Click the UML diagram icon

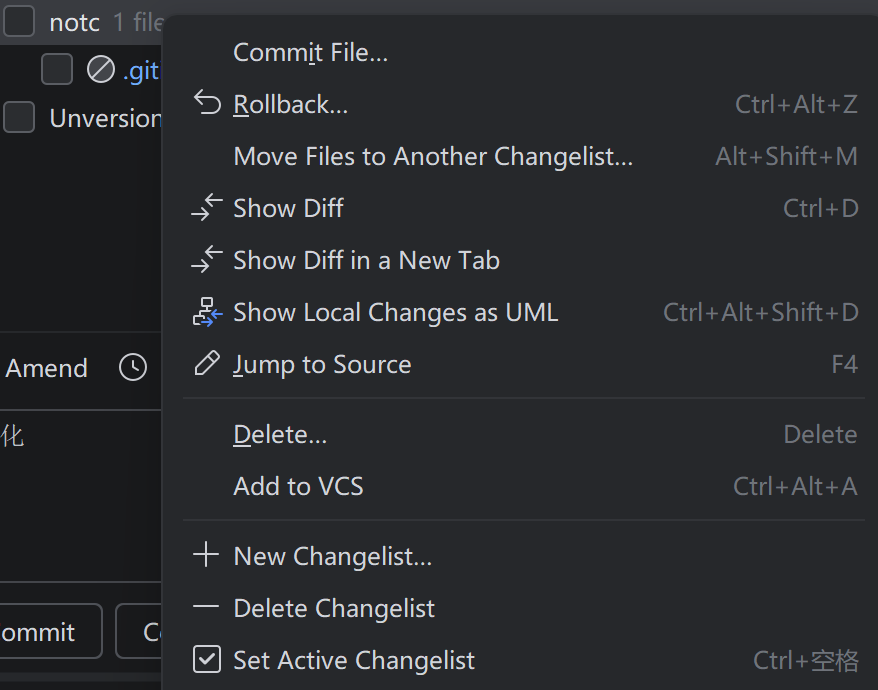[206, 313]
